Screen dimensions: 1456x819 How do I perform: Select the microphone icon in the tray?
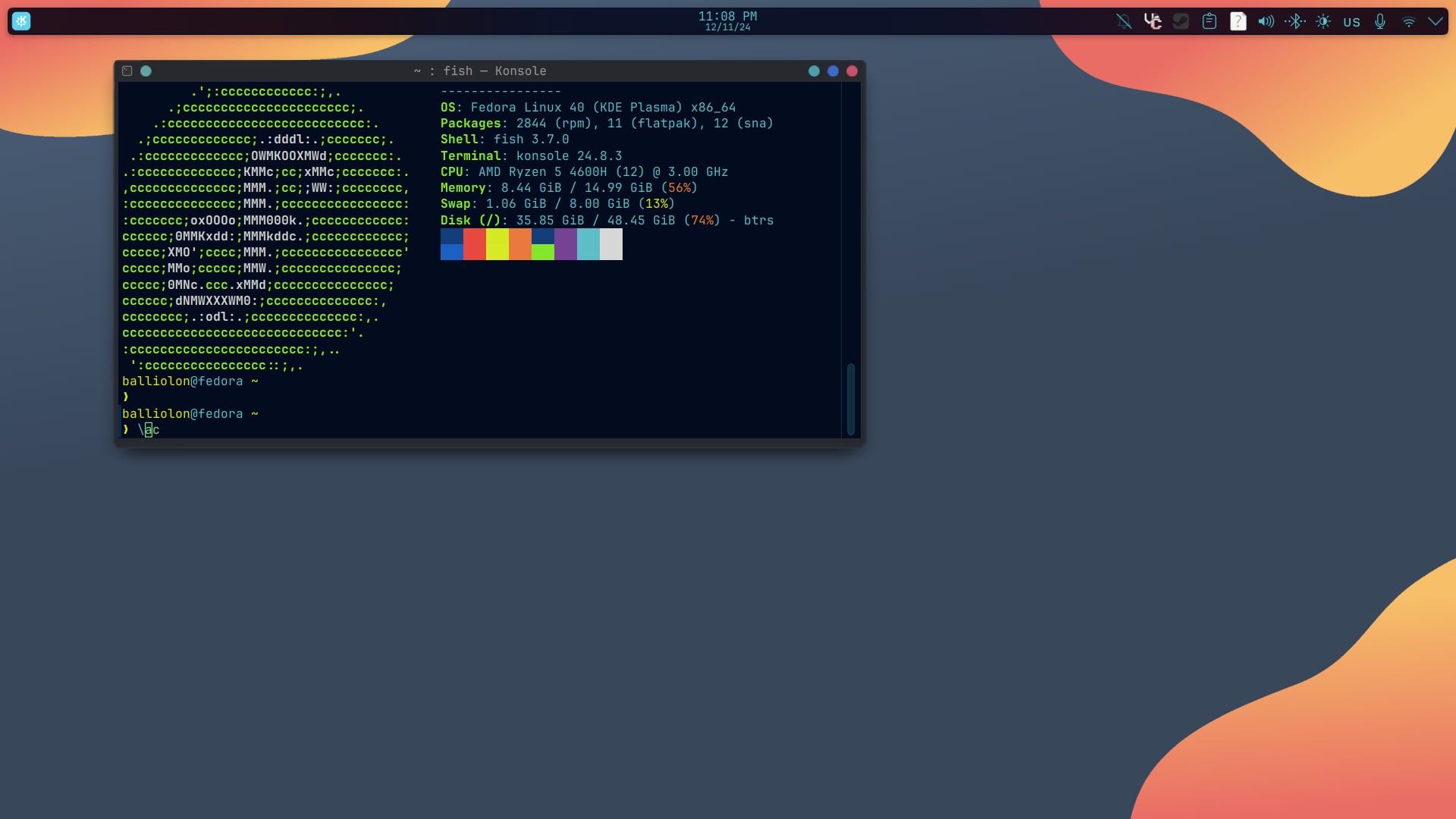coord(1380,21)
